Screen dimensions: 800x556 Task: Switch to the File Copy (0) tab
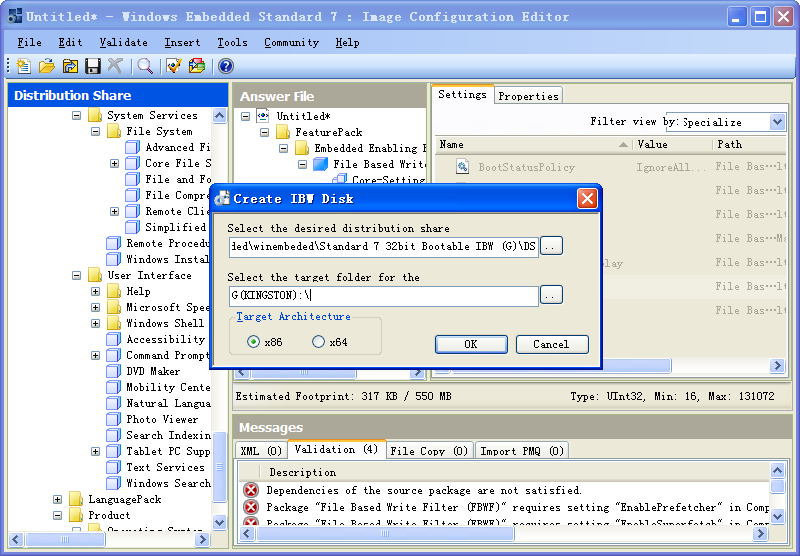tap(429, 451)
